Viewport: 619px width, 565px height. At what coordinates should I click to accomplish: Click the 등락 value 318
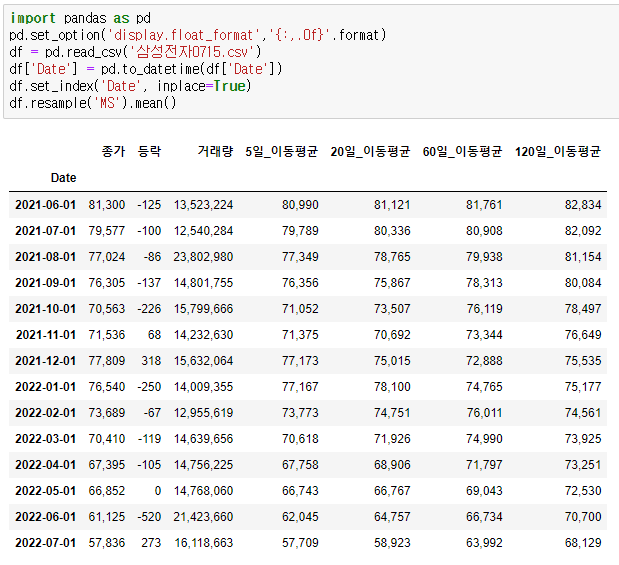coord(151,361)
